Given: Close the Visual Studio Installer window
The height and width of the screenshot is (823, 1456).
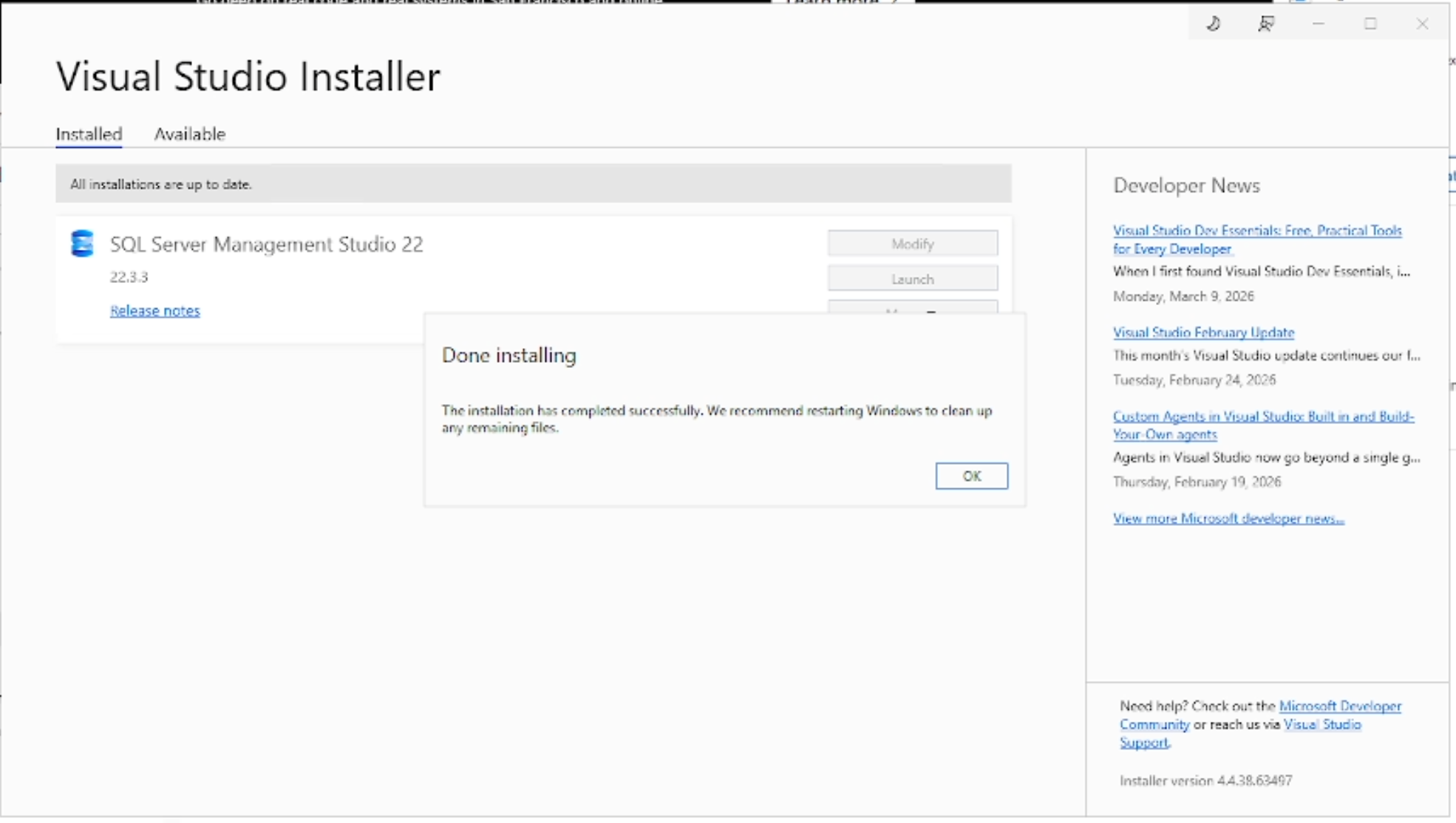Looking at the screenshot, I should [1422, 24].
